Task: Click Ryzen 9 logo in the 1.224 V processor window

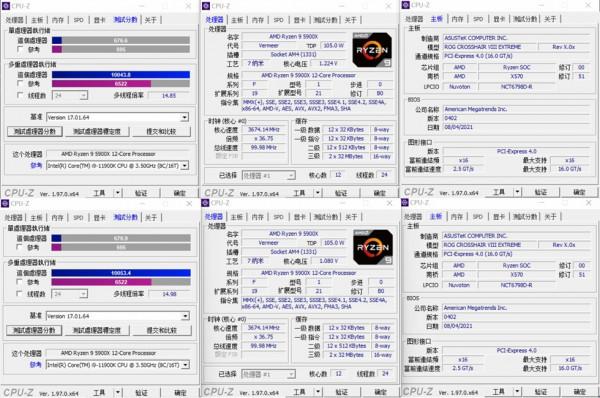Action: coord(372,50)
